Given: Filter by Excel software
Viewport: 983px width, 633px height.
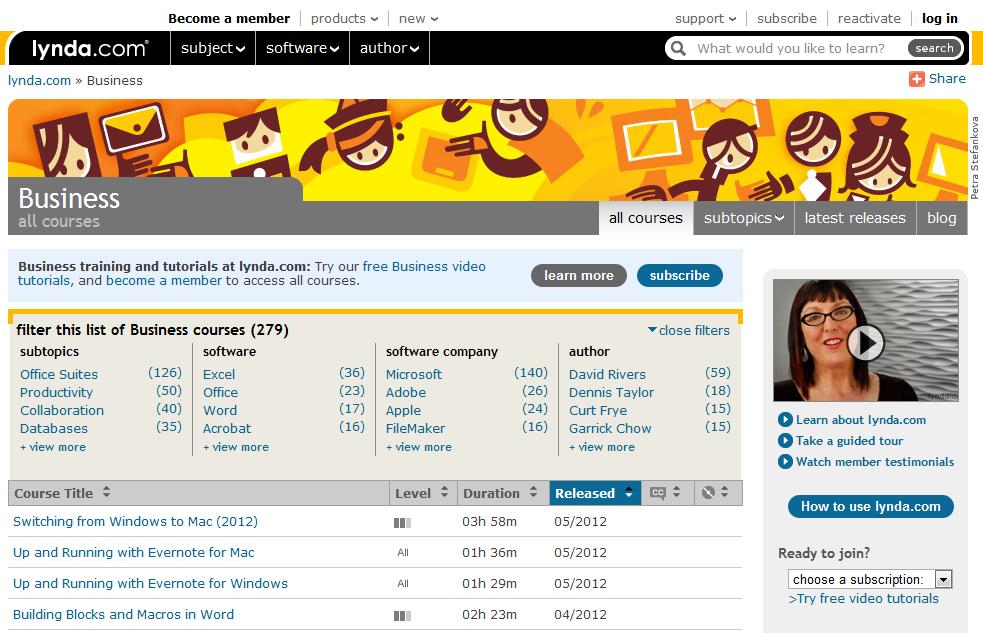Looking at the screenshot, I should point(219,374).
